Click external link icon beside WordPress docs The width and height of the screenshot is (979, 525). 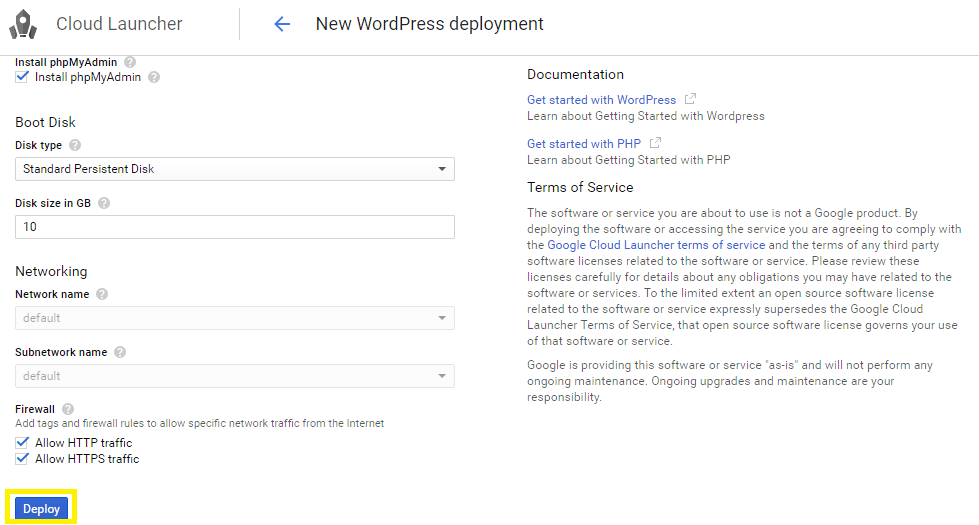tap(690, 99)
